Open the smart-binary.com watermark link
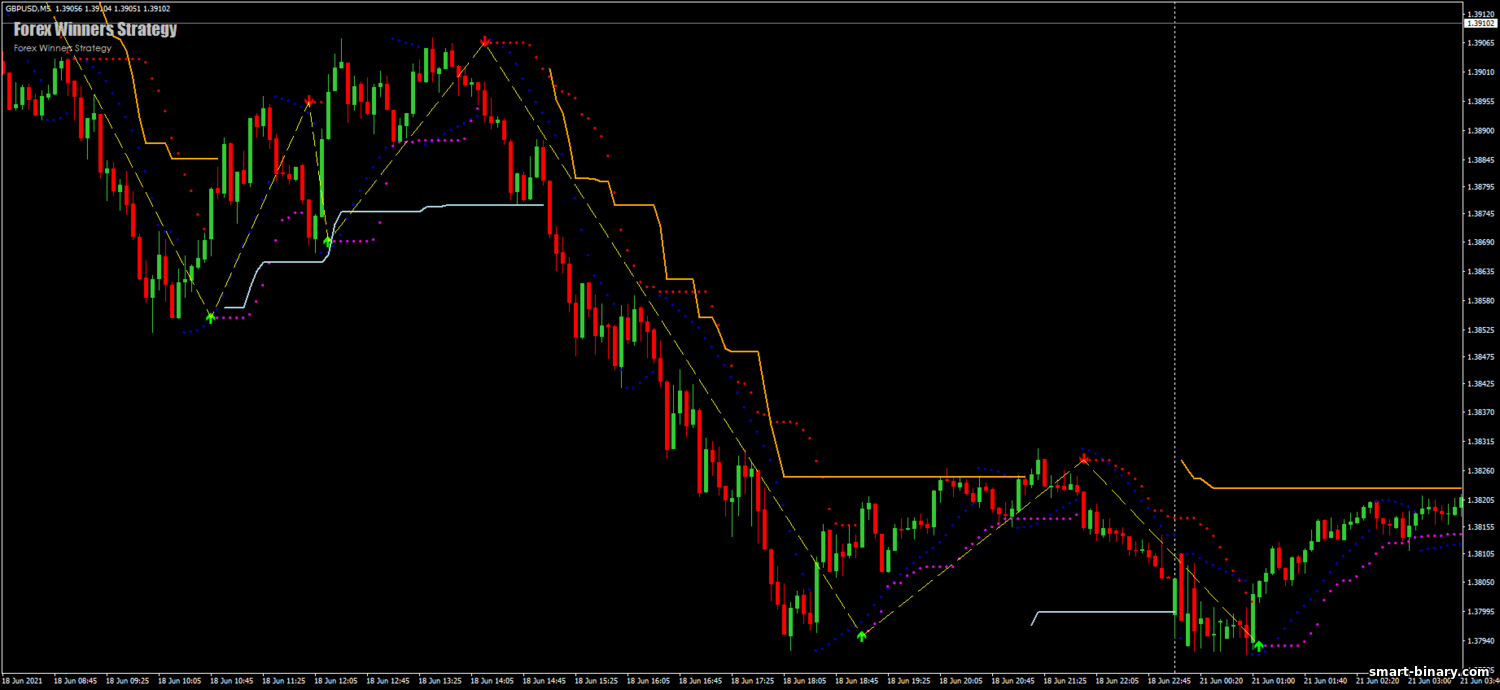The width and height of the screenshot is (1500, 690). click(x=1426, y=672)
